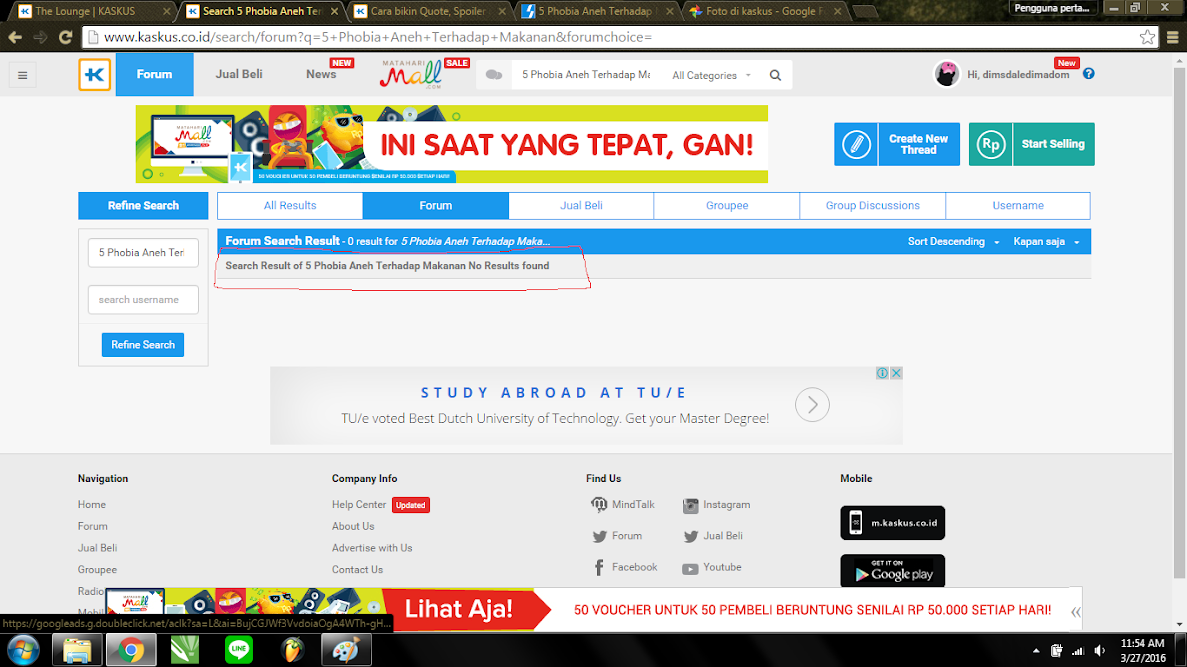Screen dimensions: 1187x667
Task: Open Jual Beli top navigation item
Action: pos(239,74)
